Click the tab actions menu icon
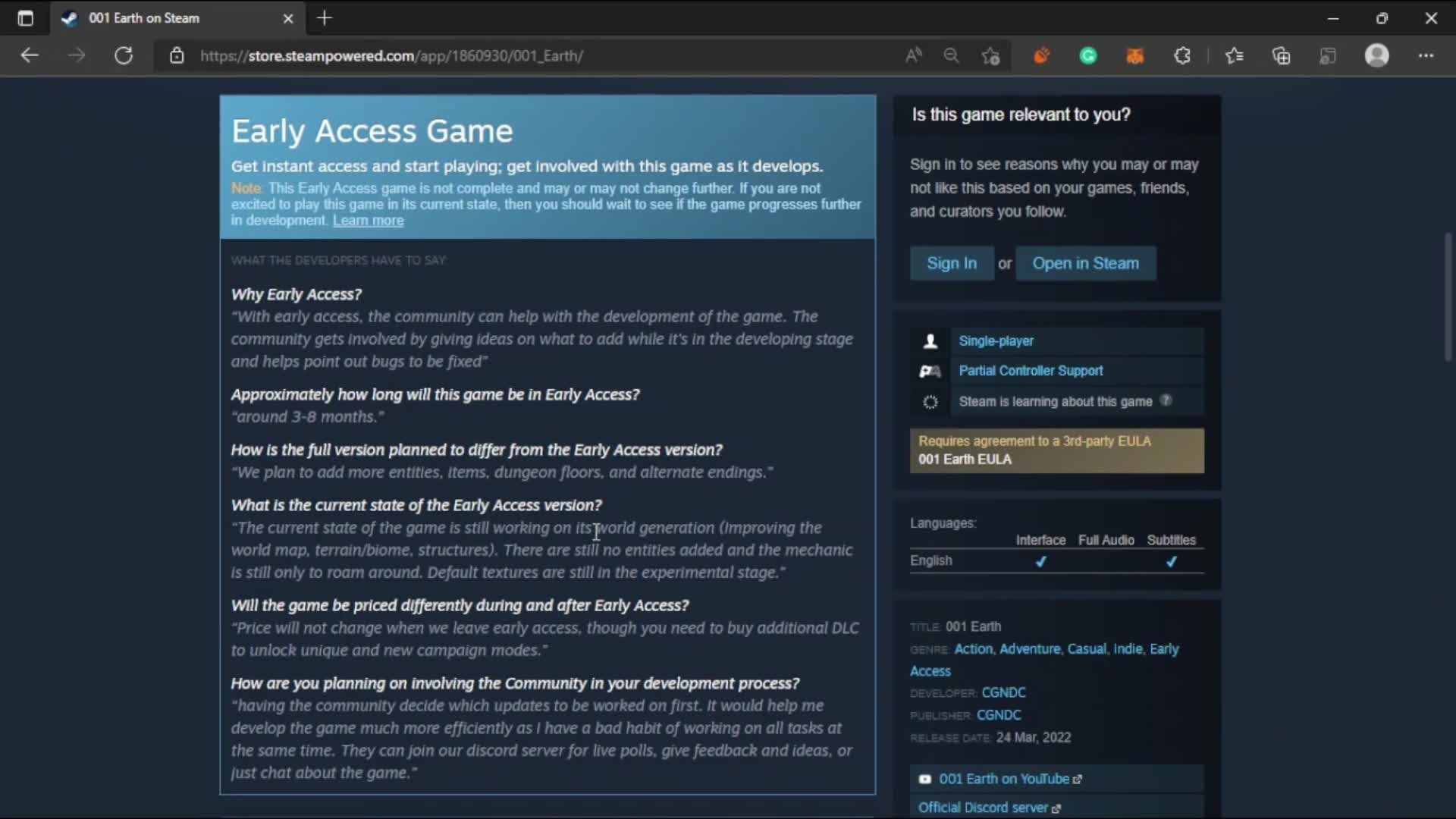 (25, 18)
